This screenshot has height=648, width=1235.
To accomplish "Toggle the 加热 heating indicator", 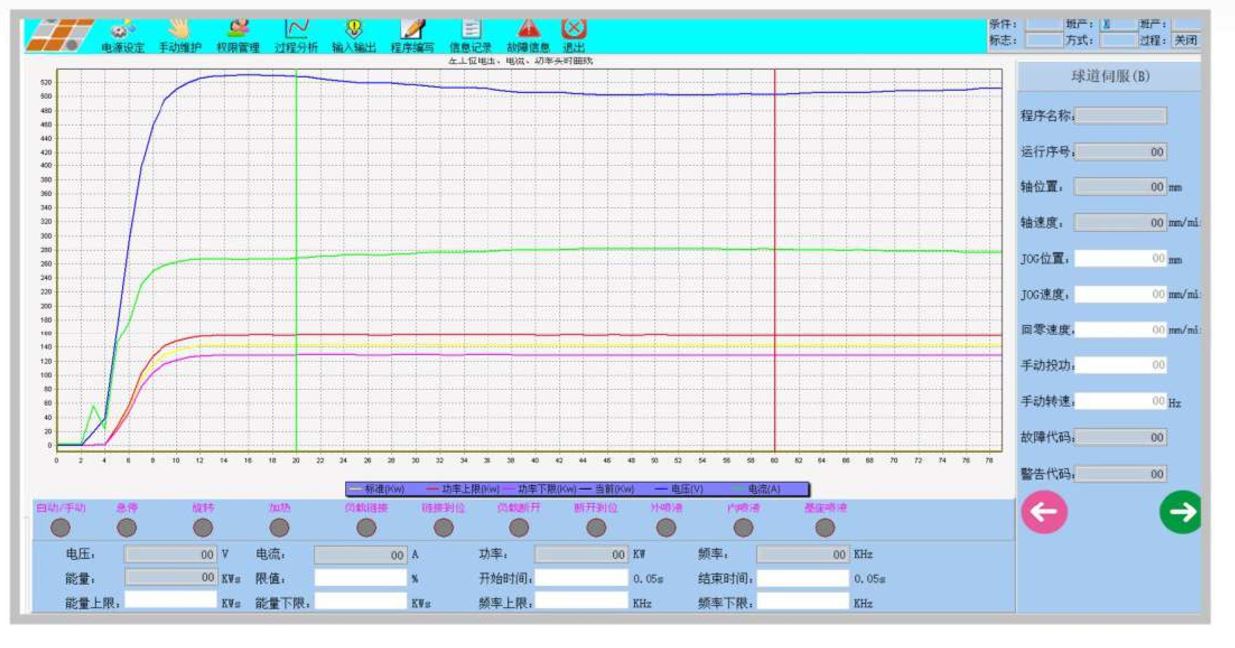I will tap(280, 527).
